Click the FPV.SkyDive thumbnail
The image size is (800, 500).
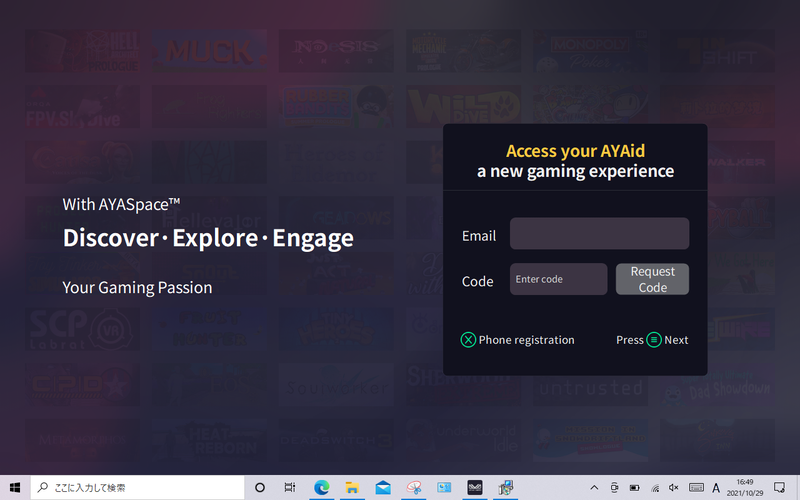83,106
